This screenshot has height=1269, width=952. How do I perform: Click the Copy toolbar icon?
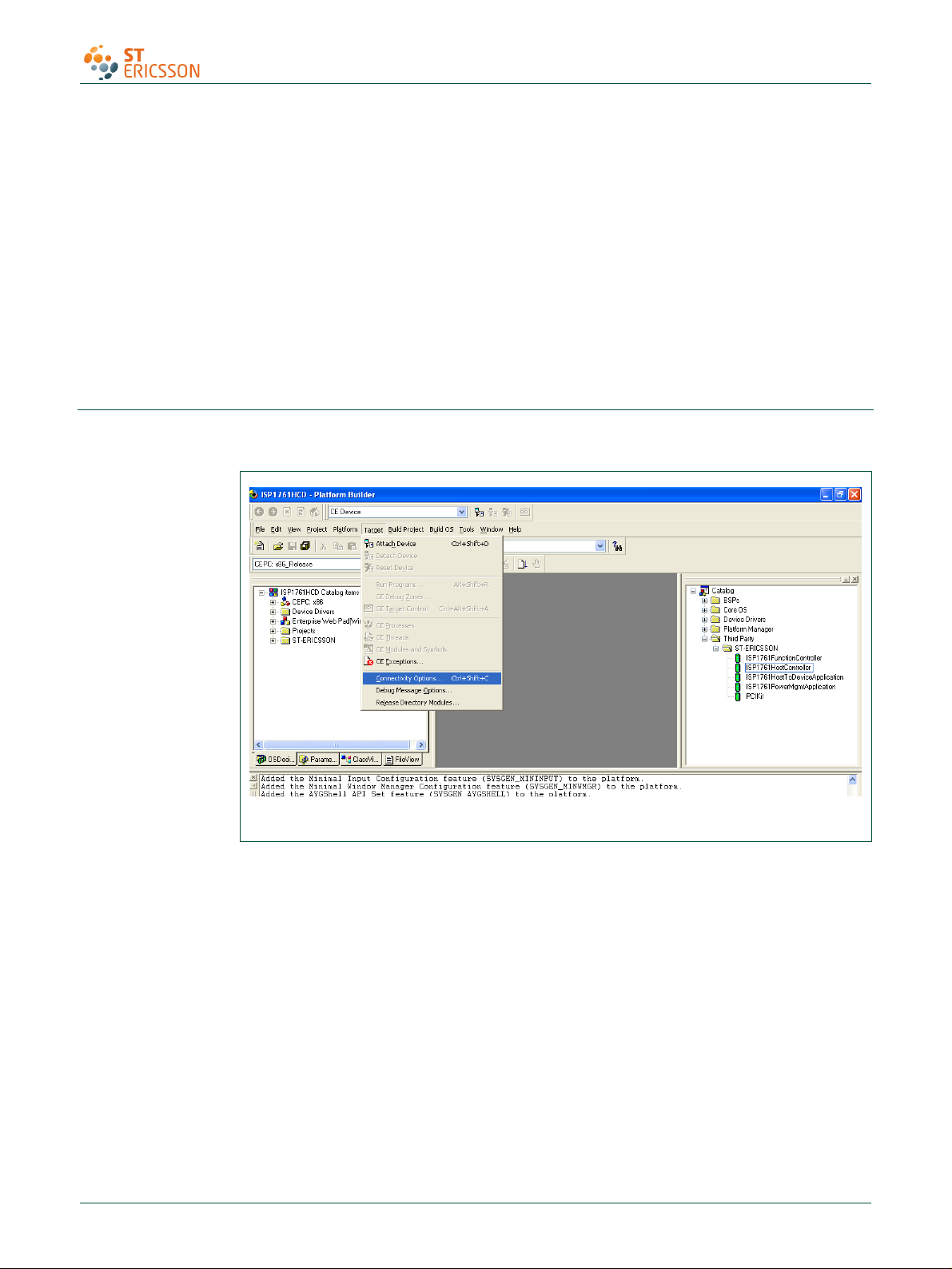[x=338, y=546]
